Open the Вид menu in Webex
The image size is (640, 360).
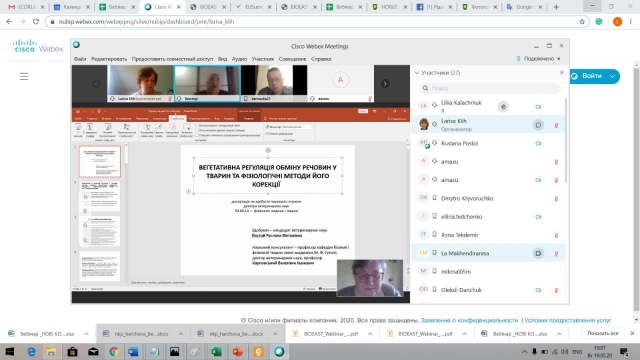coord(222,59)
